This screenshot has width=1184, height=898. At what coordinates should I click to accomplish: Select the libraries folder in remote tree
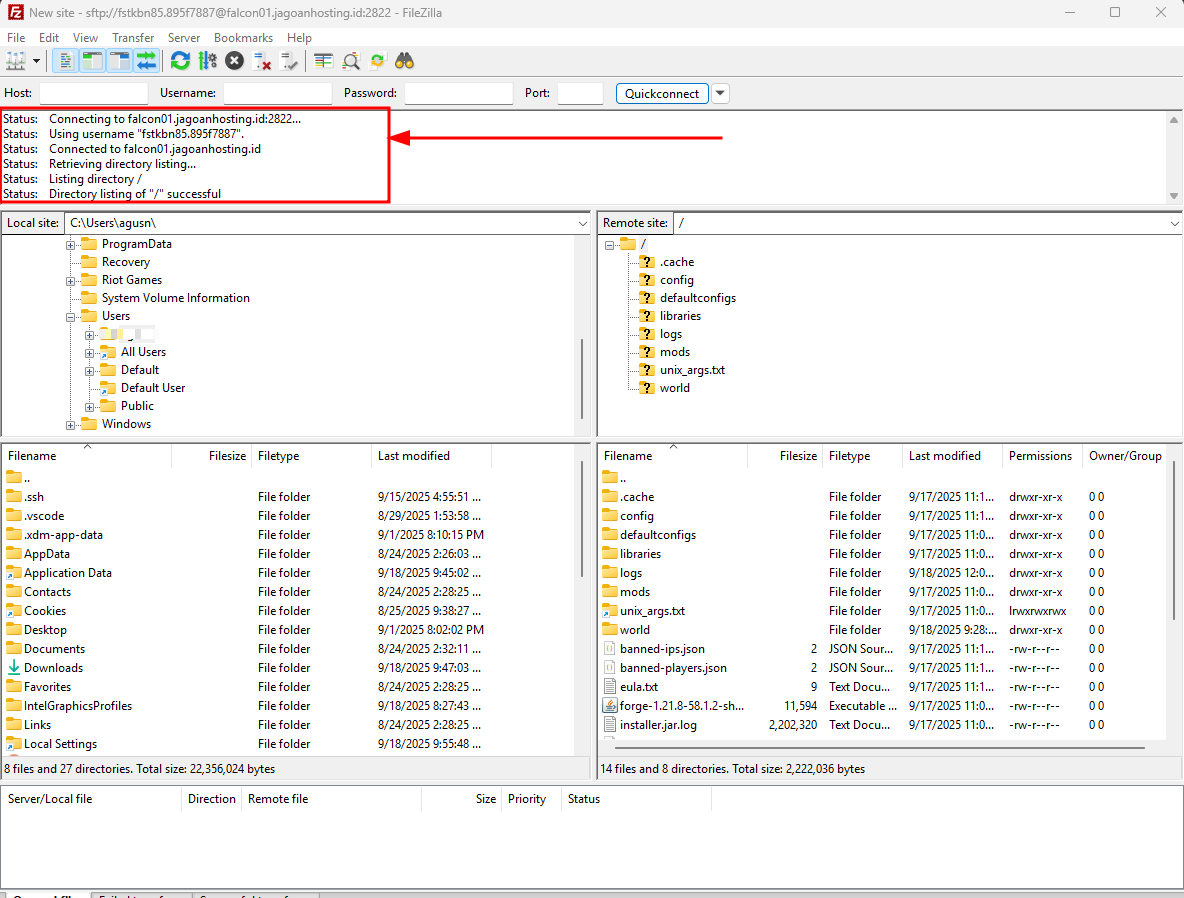(680, 316)
